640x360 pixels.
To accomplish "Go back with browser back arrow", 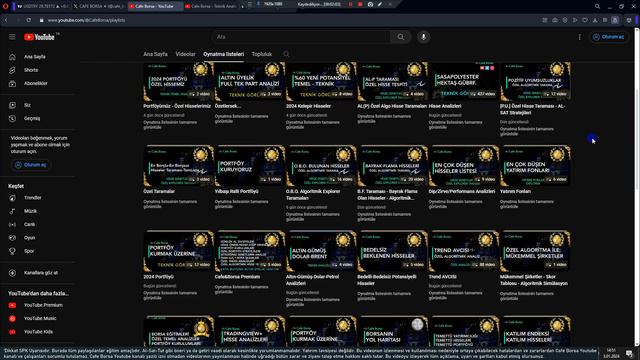I will click(x=6, y=20).
